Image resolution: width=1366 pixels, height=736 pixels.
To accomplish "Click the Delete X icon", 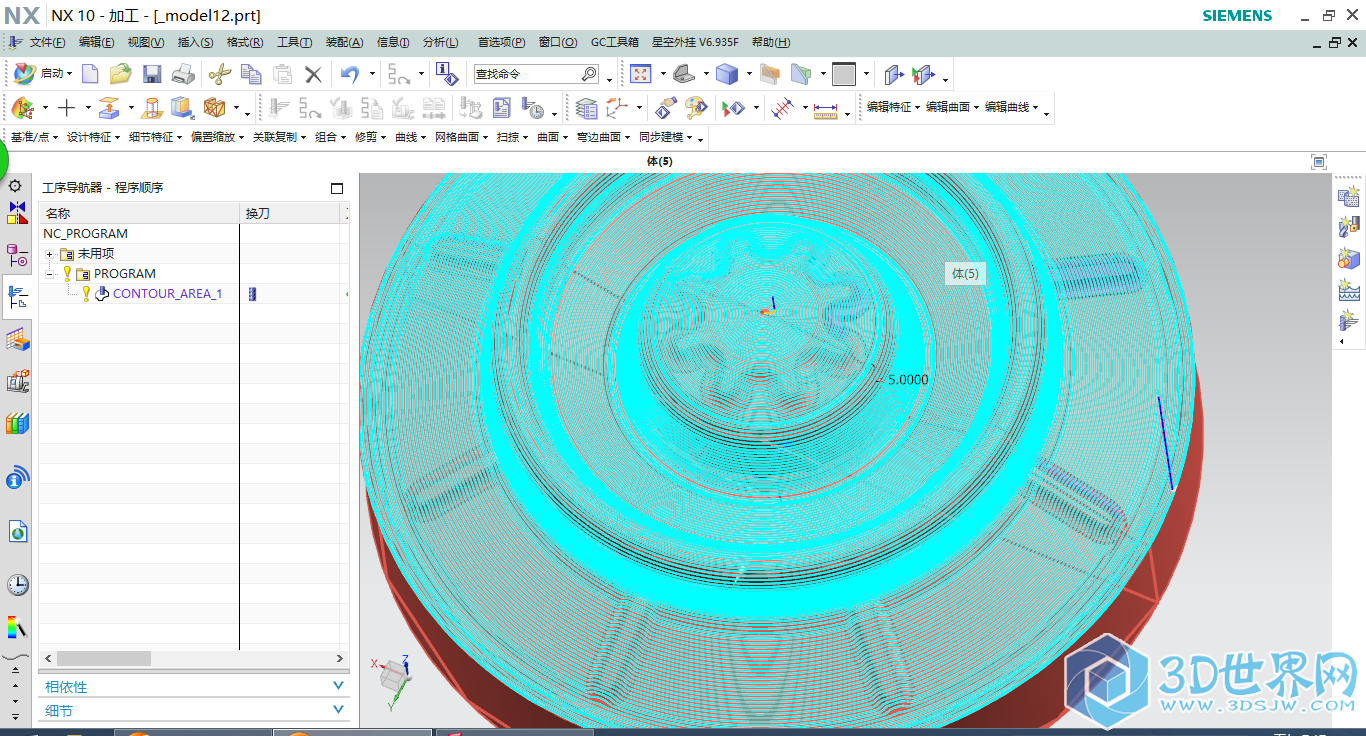I will point(313,73).
